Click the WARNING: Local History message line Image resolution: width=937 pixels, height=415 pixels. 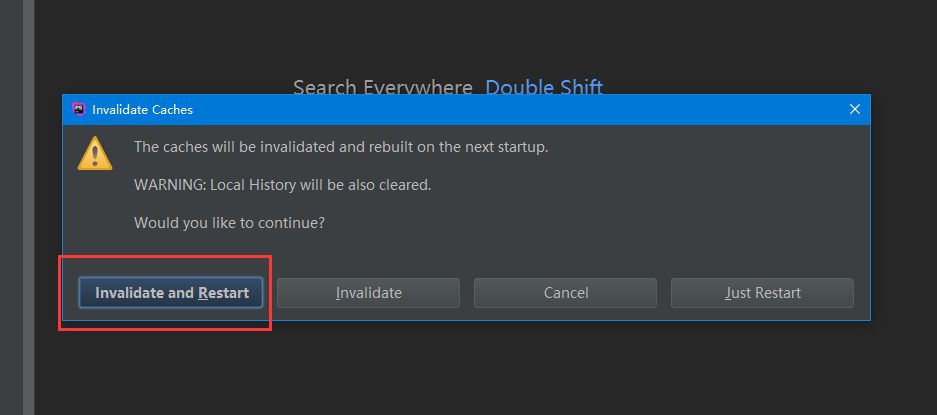[283, 185]
